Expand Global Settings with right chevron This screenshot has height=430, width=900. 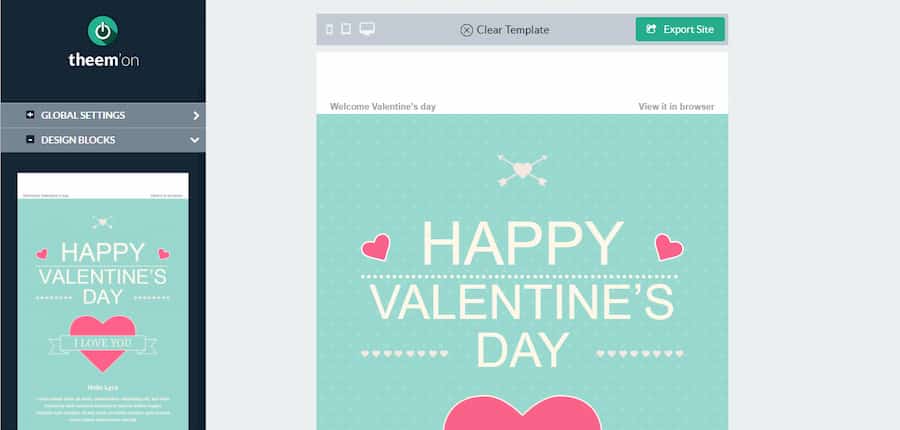point(196,115)
